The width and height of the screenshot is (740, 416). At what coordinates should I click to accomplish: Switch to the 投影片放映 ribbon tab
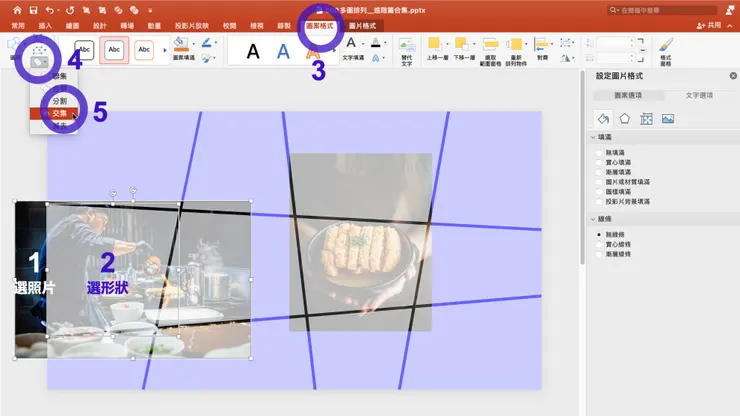[x=192, y=25]
